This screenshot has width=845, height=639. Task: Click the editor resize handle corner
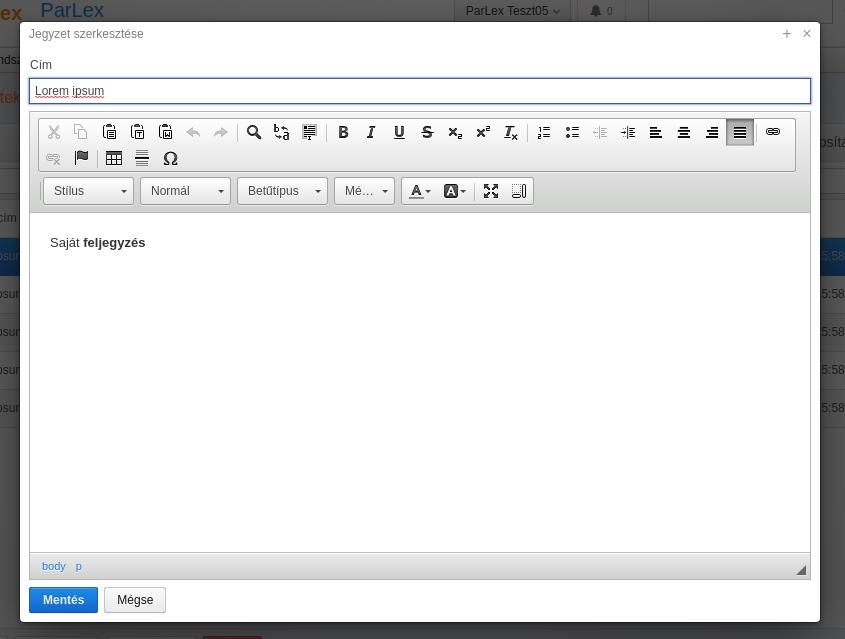(801, 570)
